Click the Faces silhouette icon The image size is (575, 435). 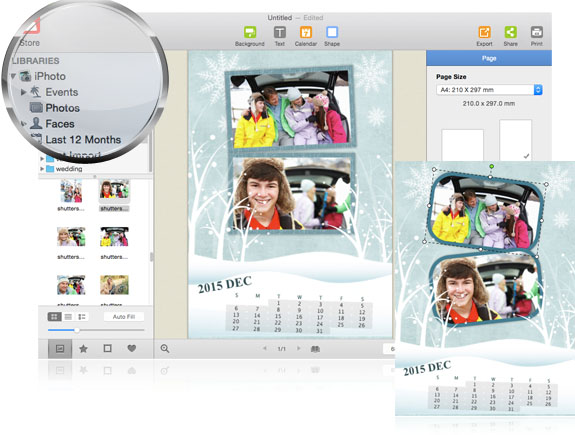(36, 123)
